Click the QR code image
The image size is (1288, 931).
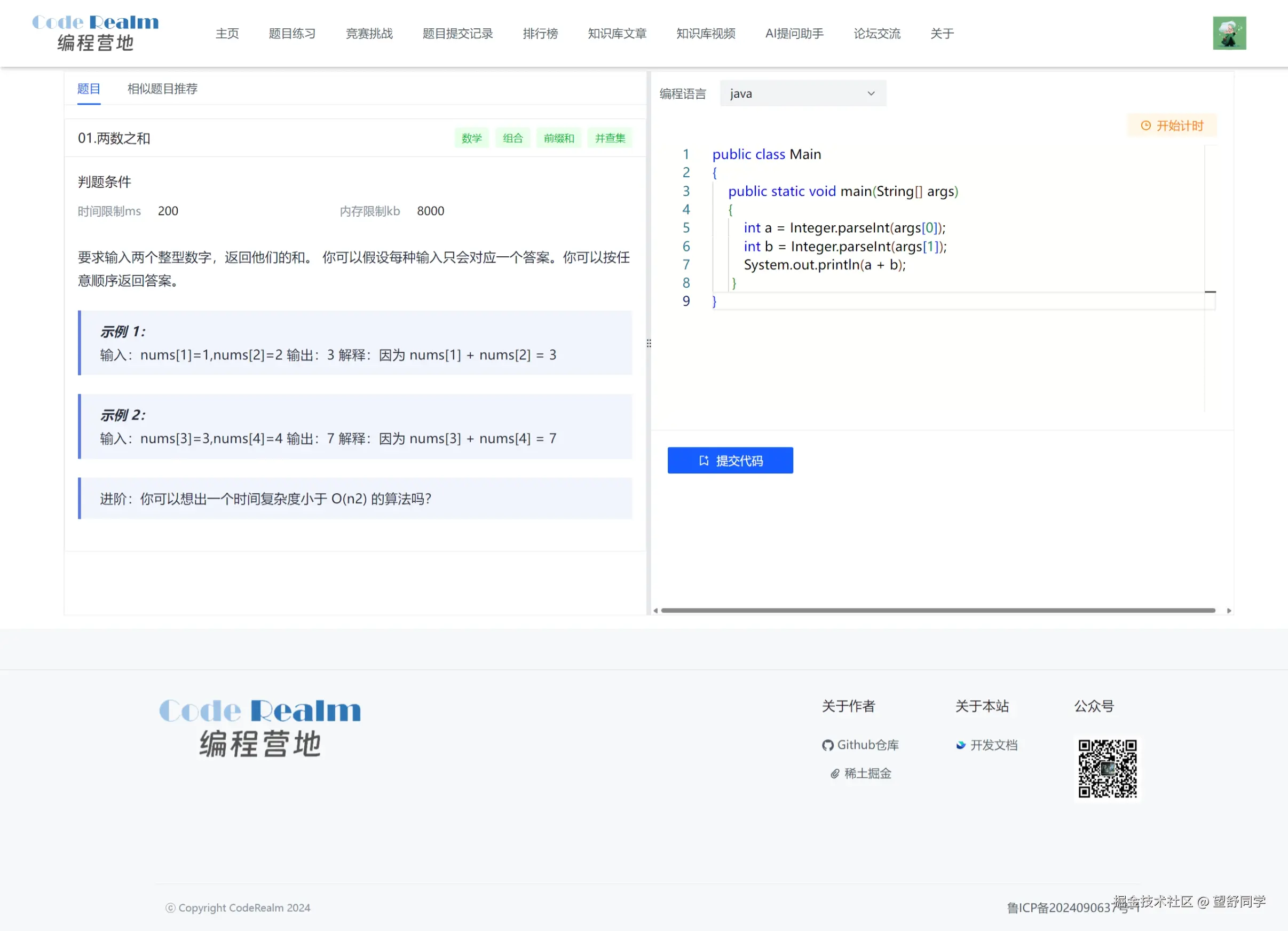[x=1107, y=768]
